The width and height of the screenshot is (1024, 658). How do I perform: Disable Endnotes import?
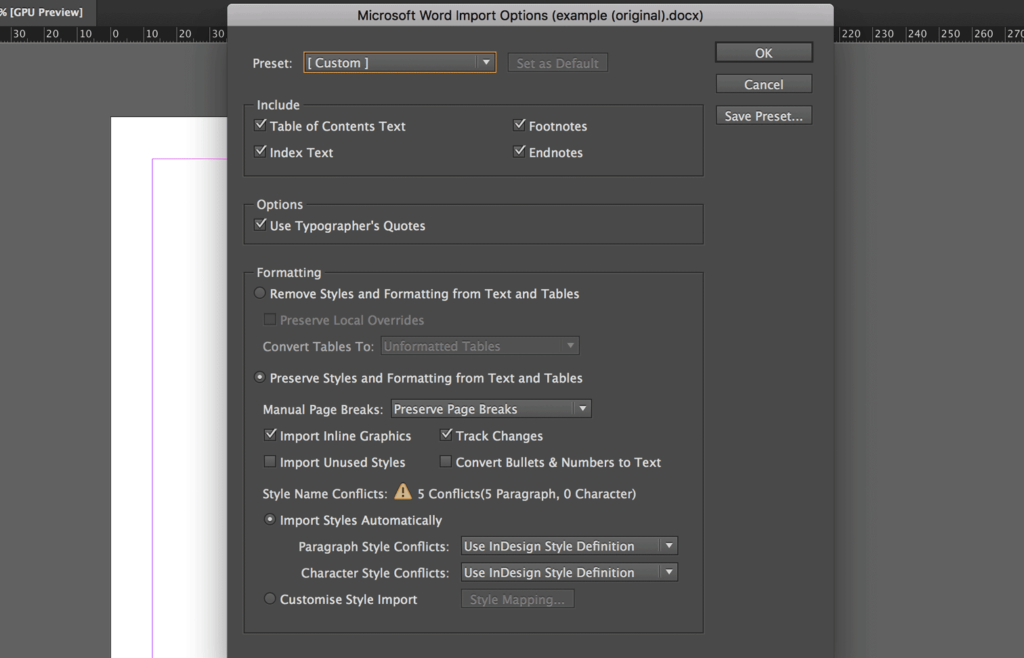tap(519, 152)
